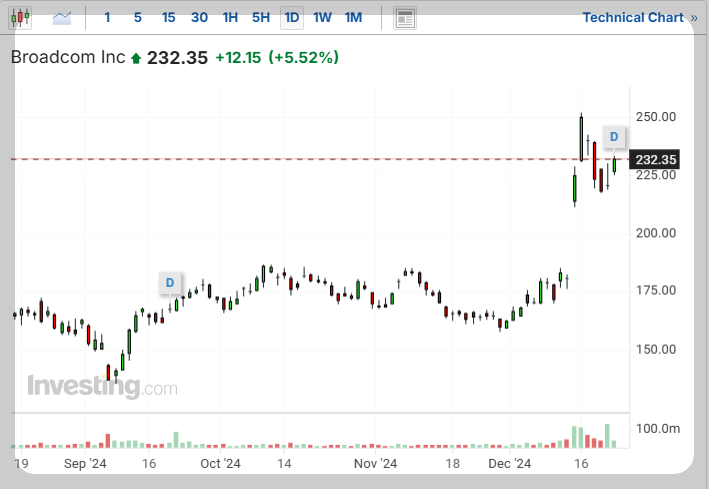Select the 5 minute interval
This screenshot has height=489, width=709.
(x=138, y=18)
